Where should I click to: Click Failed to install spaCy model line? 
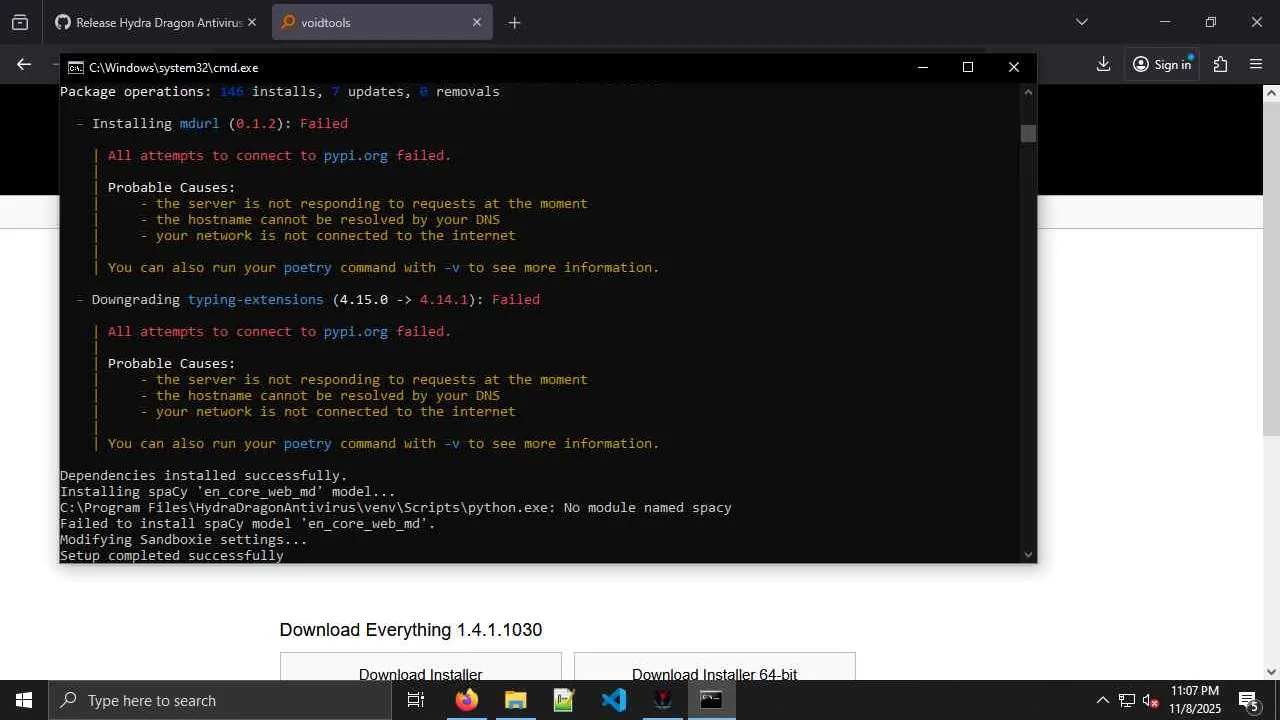pyautogui.click(x=248, y=524)
